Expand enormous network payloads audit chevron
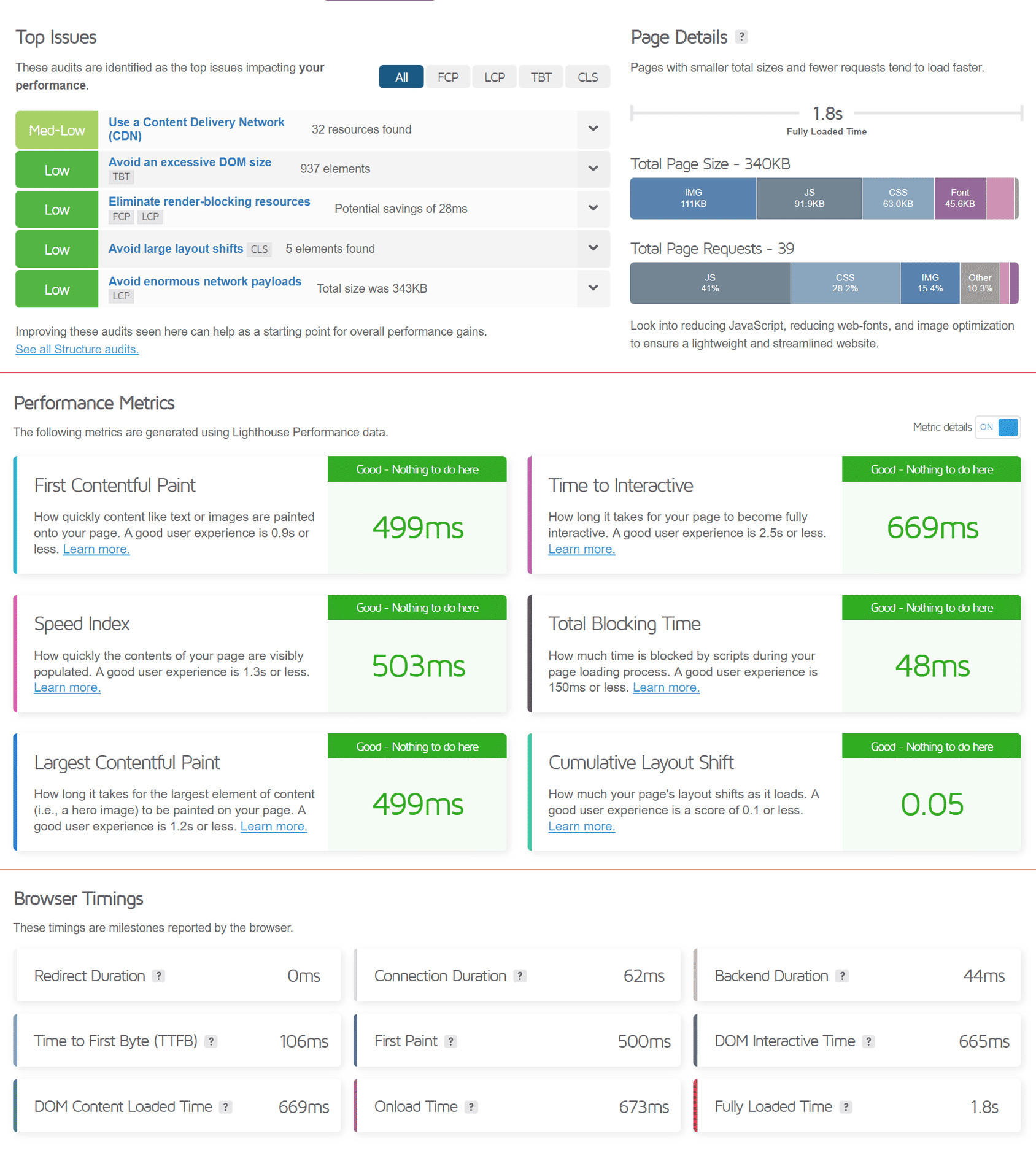This screenshot has width=1036, height=1150. tap(593, 288)
